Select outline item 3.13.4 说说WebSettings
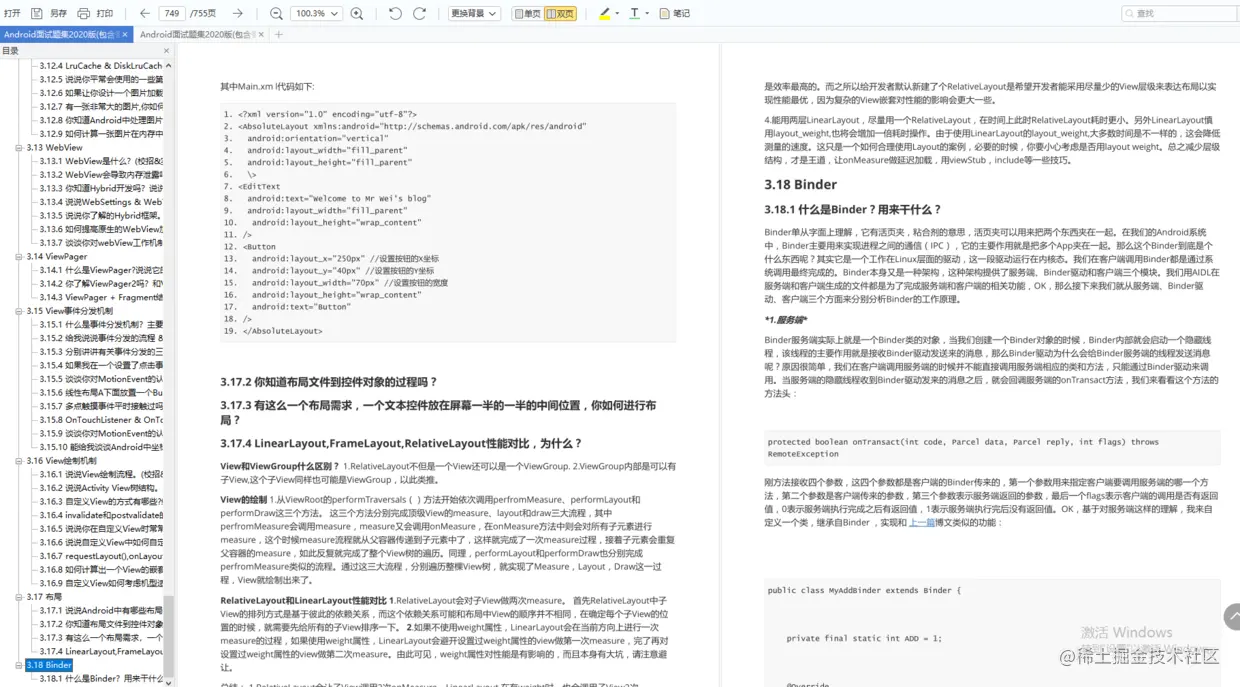Screen dimensions: 1240x687 click(101, 202)
